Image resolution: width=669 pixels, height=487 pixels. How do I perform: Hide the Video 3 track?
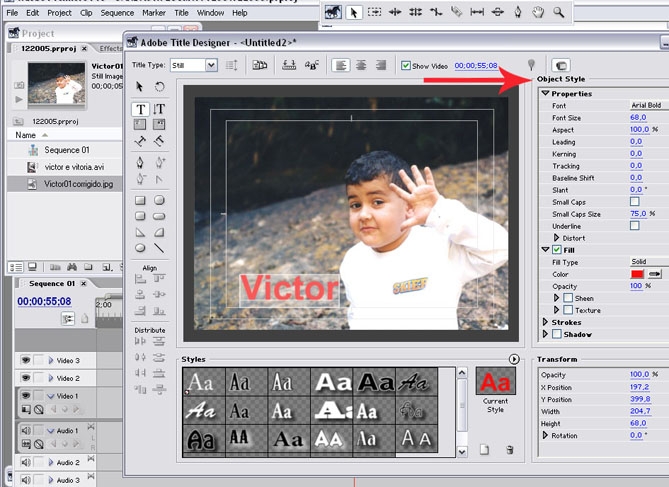coord(25,360)
